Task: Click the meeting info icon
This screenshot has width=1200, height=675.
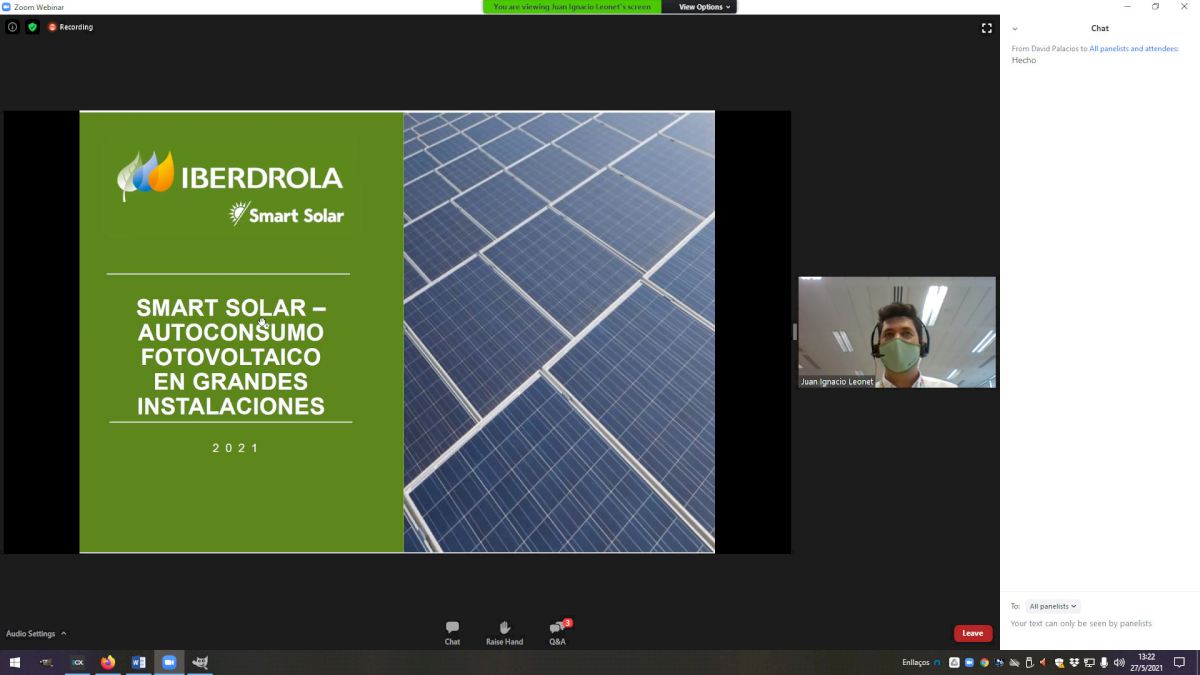Action: click(13, 27)
